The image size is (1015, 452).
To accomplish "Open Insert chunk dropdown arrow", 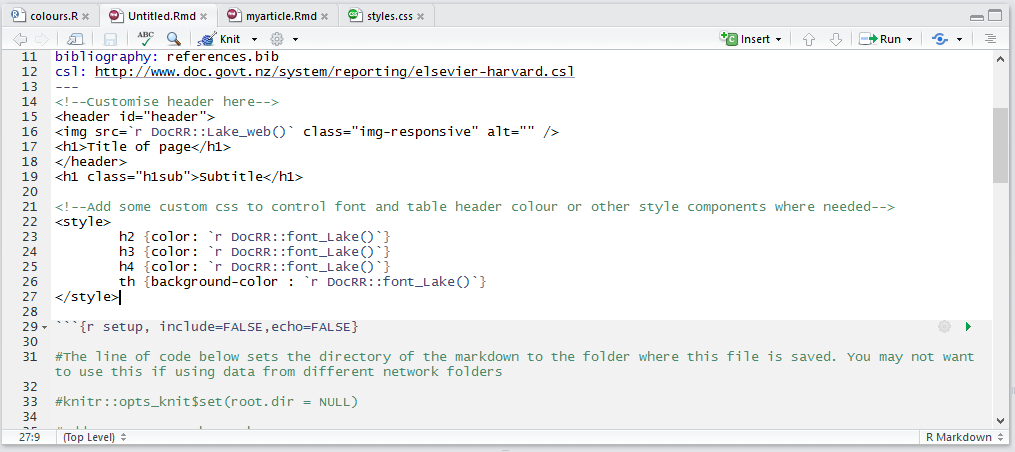I will coord(778,40).
